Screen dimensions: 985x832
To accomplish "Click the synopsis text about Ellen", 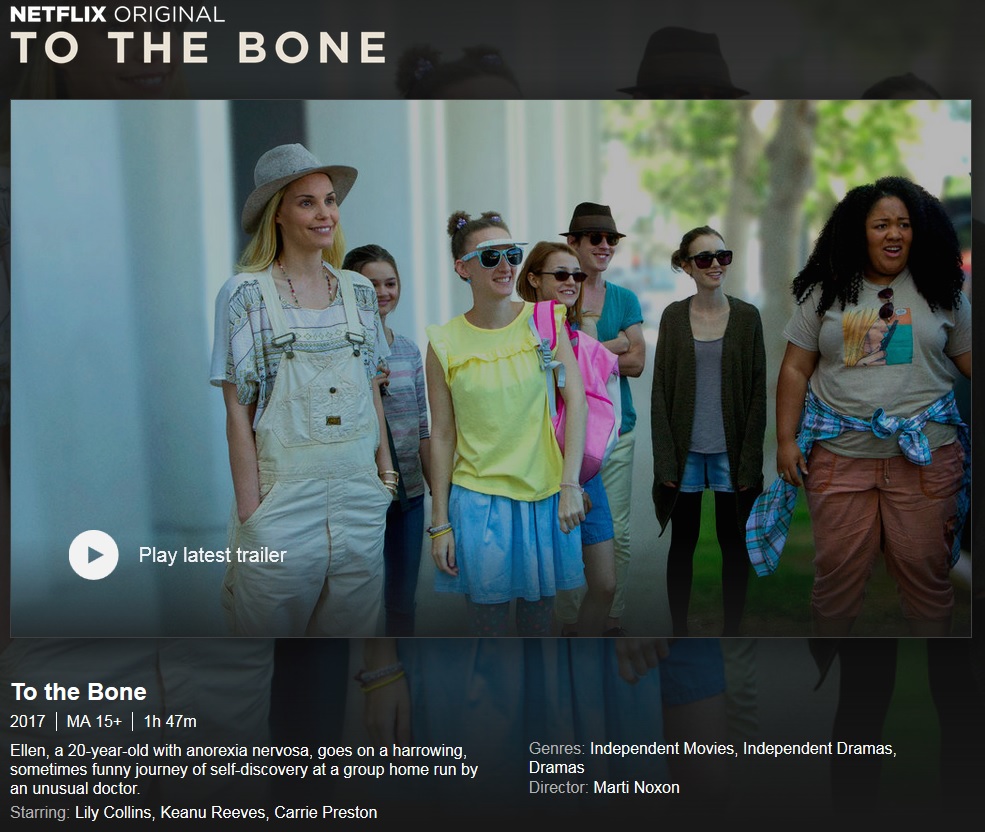I will click(244, 769).
